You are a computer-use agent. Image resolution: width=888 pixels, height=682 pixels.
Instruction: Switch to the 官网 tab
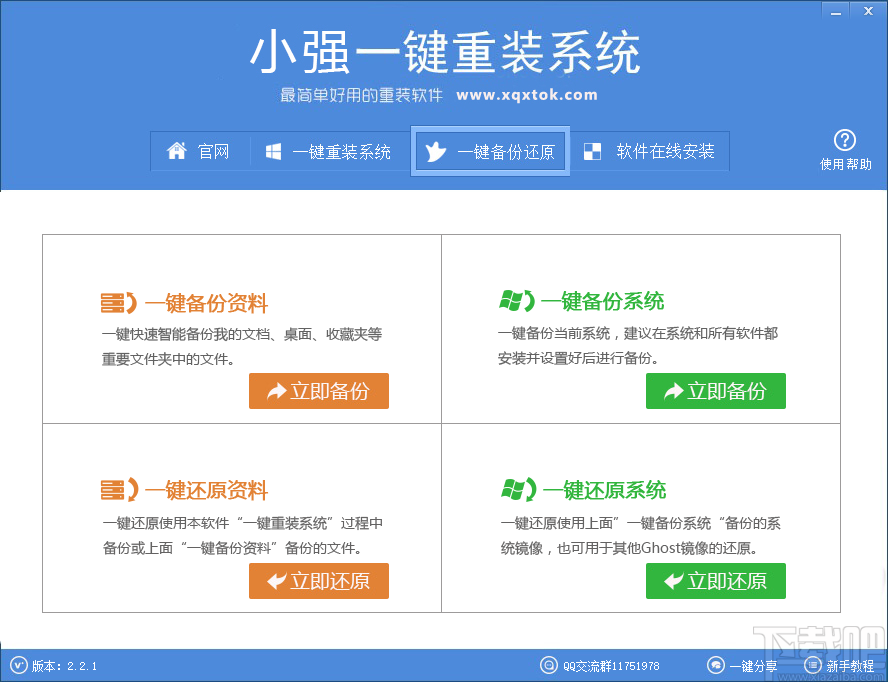tap(200, 151)
